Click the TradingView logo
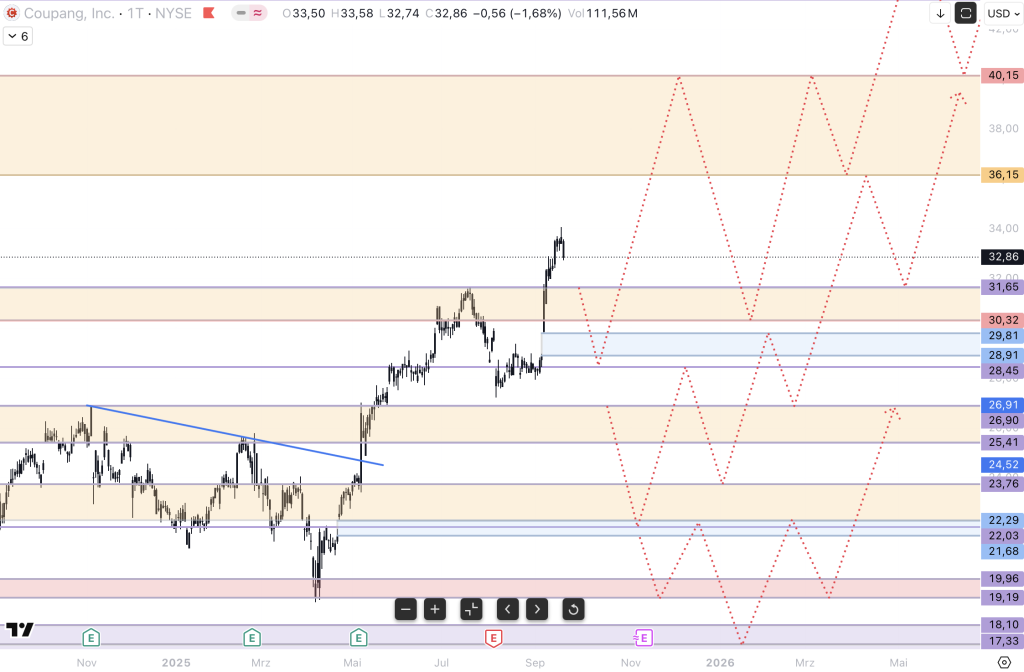The height and width of the screenshot is (672, 1024). tap(20, 630)
